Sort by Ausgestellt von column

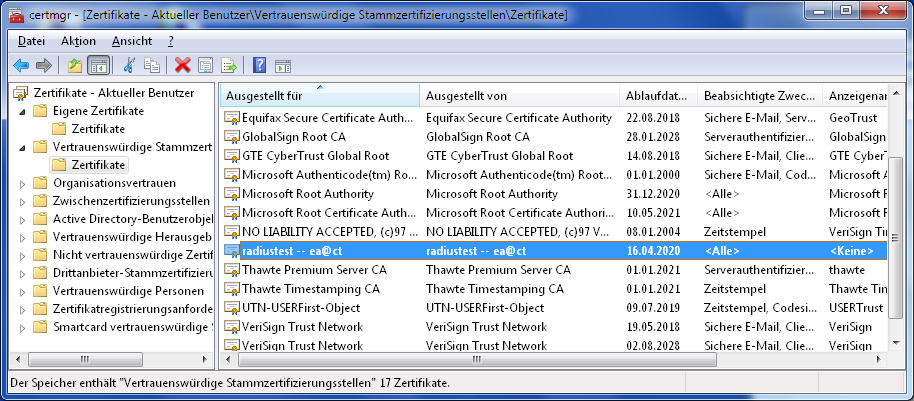(519, 96)
